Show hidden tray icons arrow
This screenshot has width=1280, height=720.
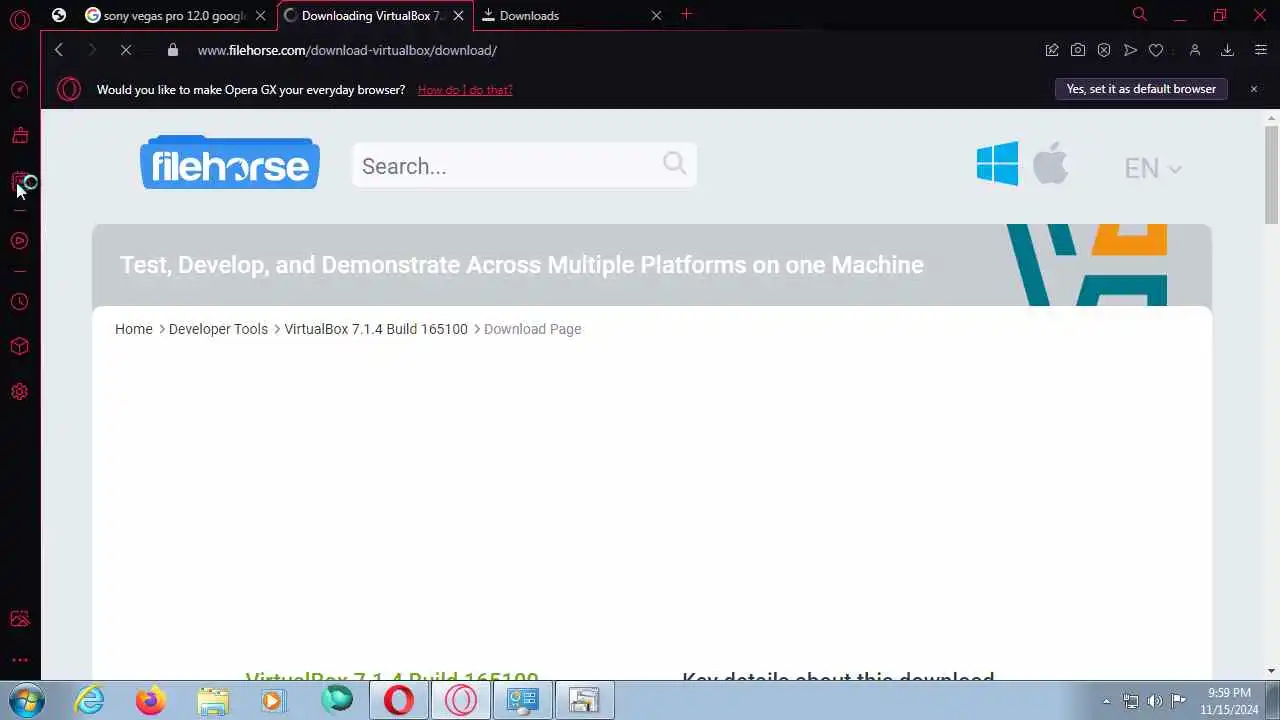point(1106,700)
